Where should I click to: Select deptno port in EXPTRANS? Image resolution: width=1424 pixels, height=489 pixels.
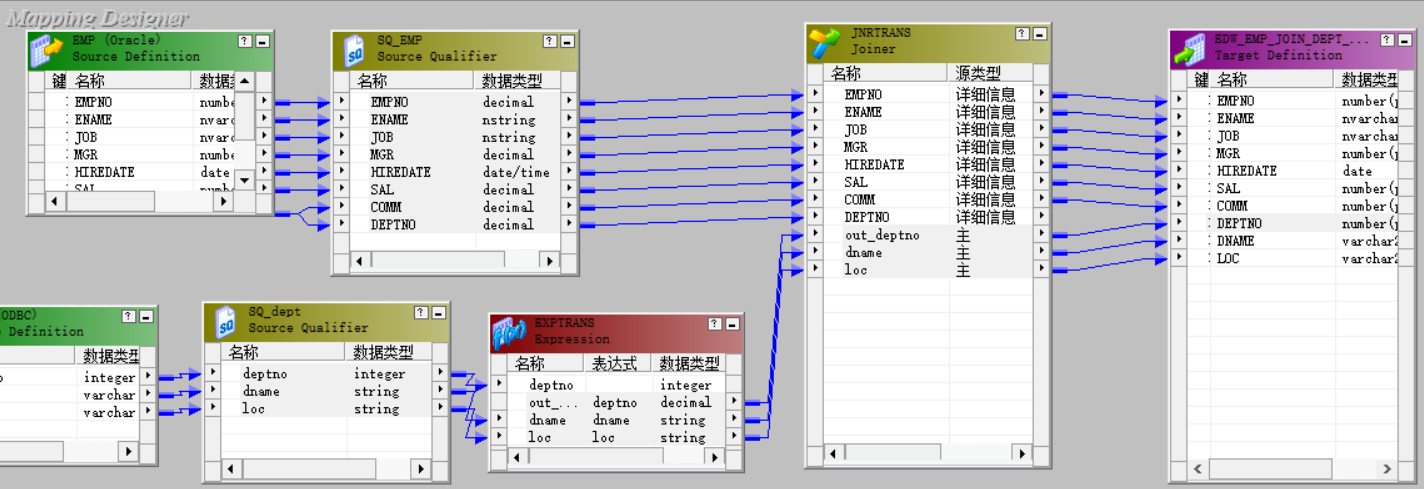tap(616, 385)
